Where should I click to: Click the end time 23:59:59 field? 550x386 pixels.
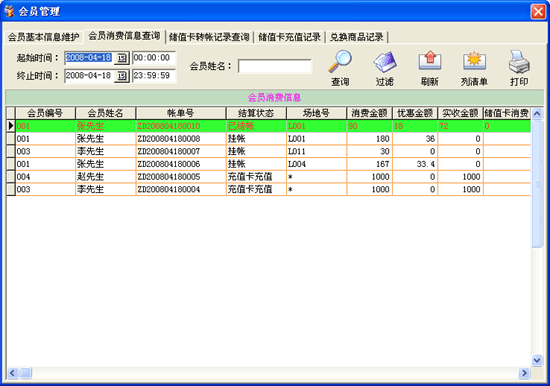154,76
